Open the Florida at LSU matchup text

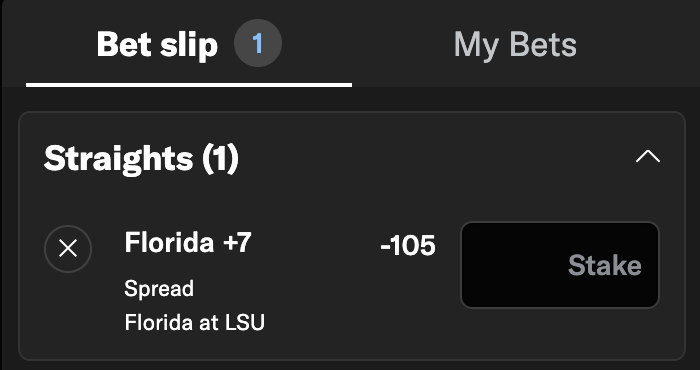click(195, 322)
